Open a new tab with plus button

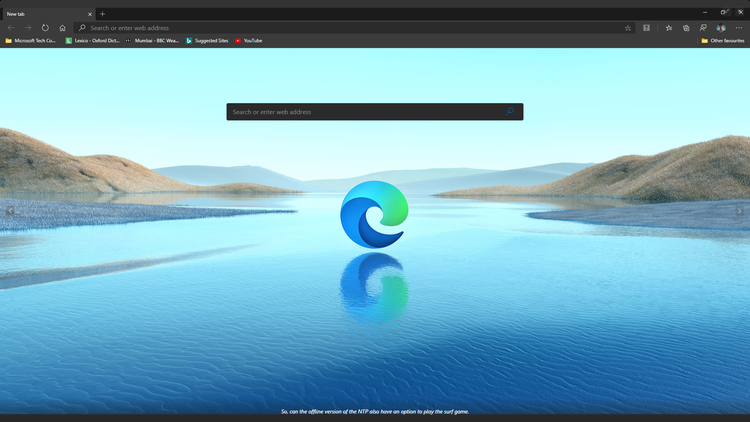point(102,14)
